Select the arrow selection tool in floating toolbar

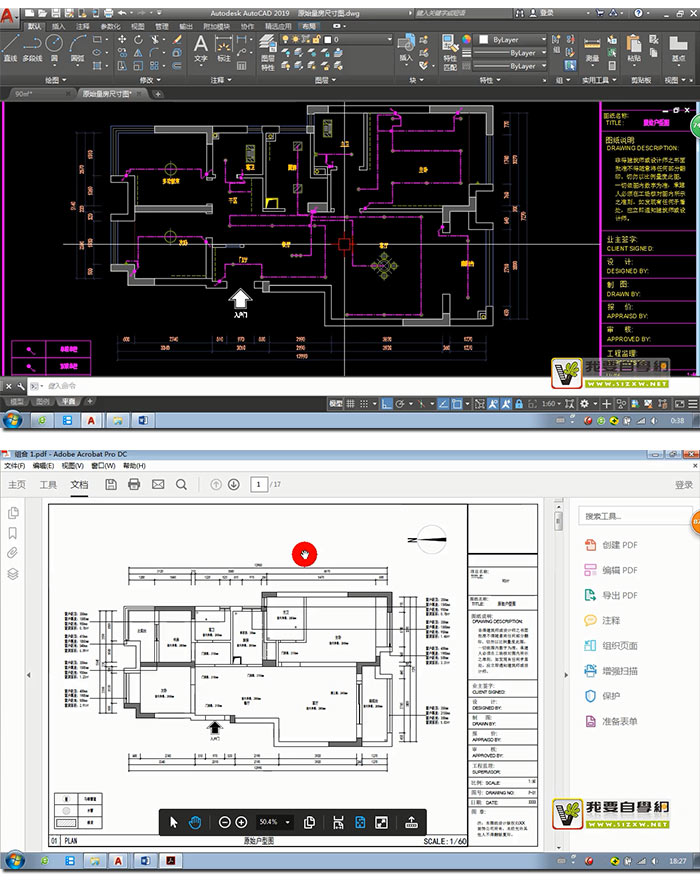point(173,822)
